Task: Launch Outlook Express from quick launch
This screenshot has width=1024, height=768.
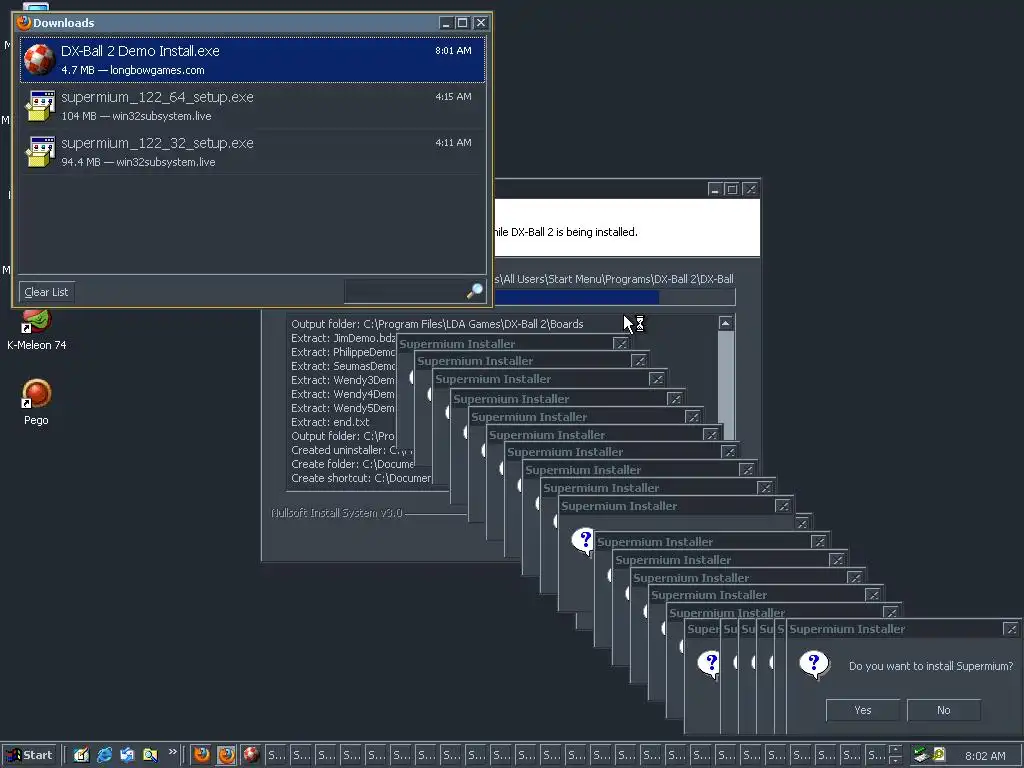Action: click(127, 755)
